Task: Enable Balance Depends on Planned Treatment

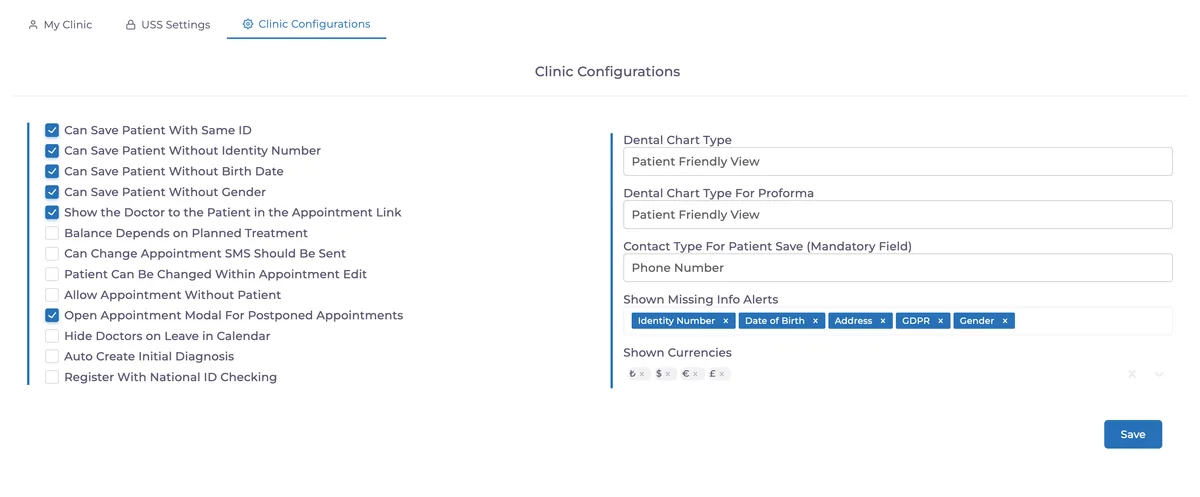Action: pos(52,233)
